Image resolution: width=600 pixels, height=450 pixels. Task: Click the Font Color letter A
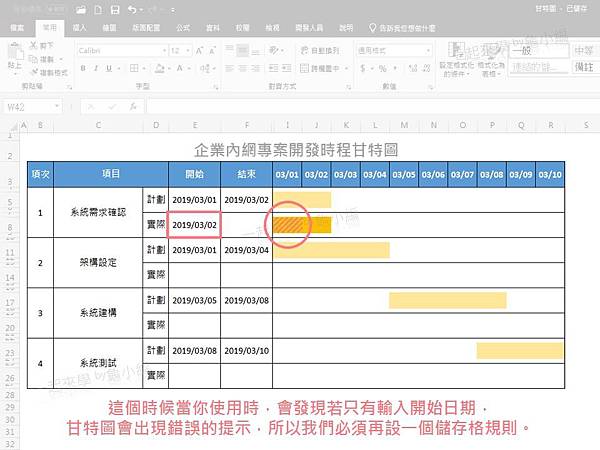pos(179,68)
